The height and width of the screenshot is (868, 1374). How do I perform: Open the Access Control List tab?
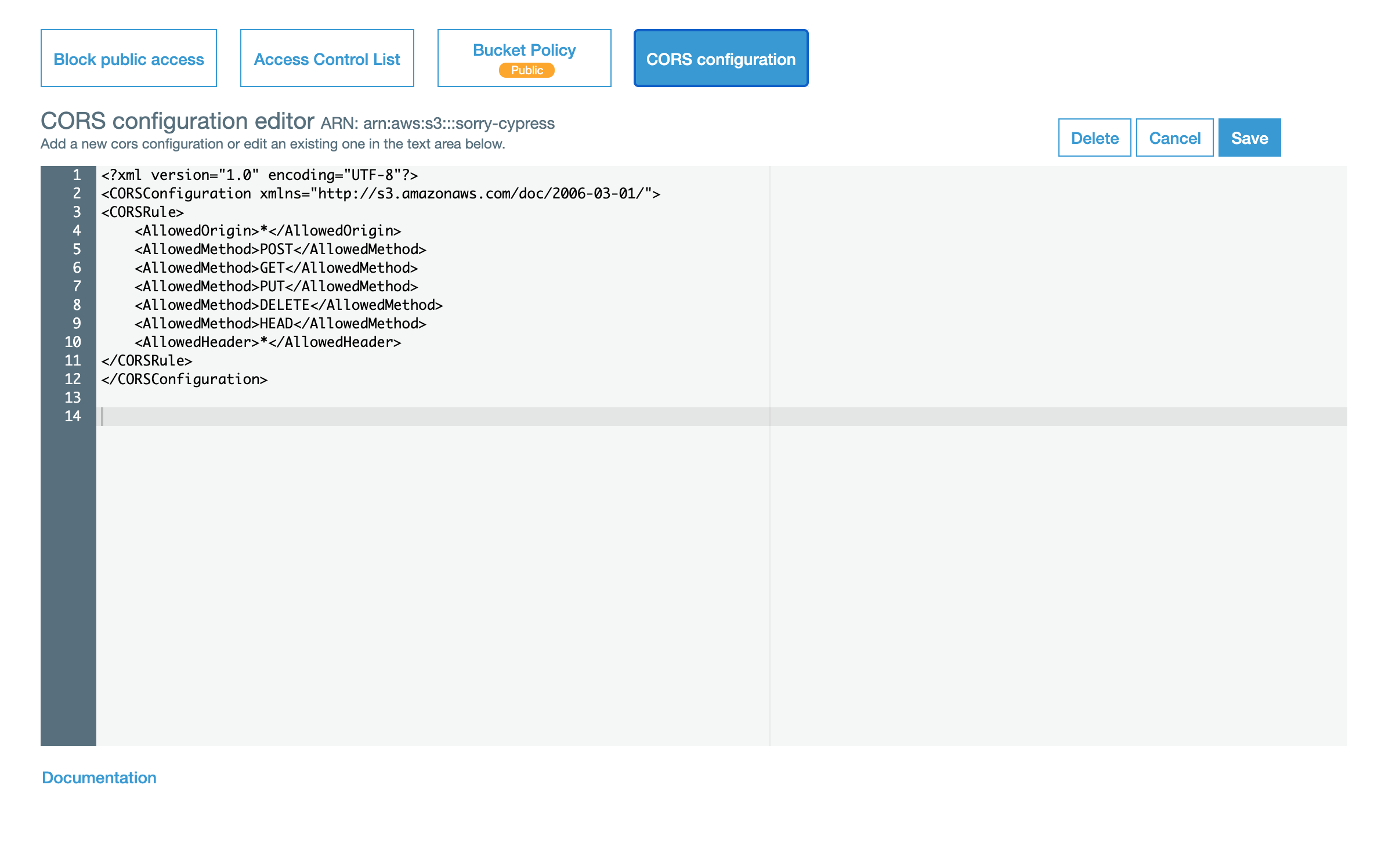pos(327,59)
